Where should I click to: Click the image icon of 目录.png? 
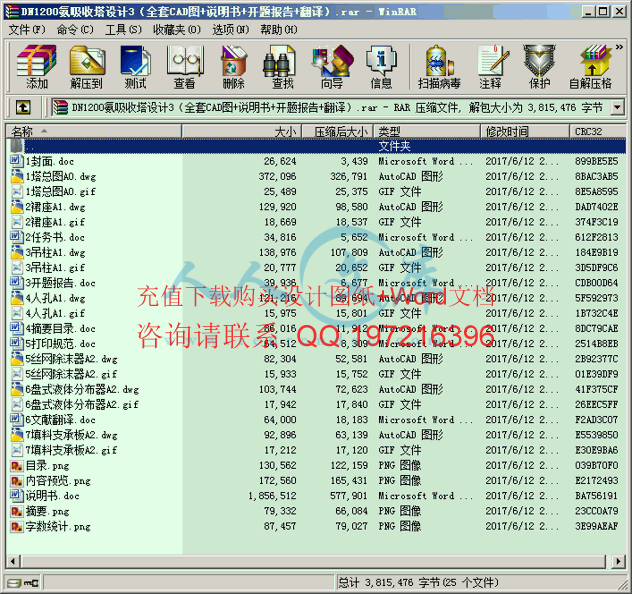[17, 465]
